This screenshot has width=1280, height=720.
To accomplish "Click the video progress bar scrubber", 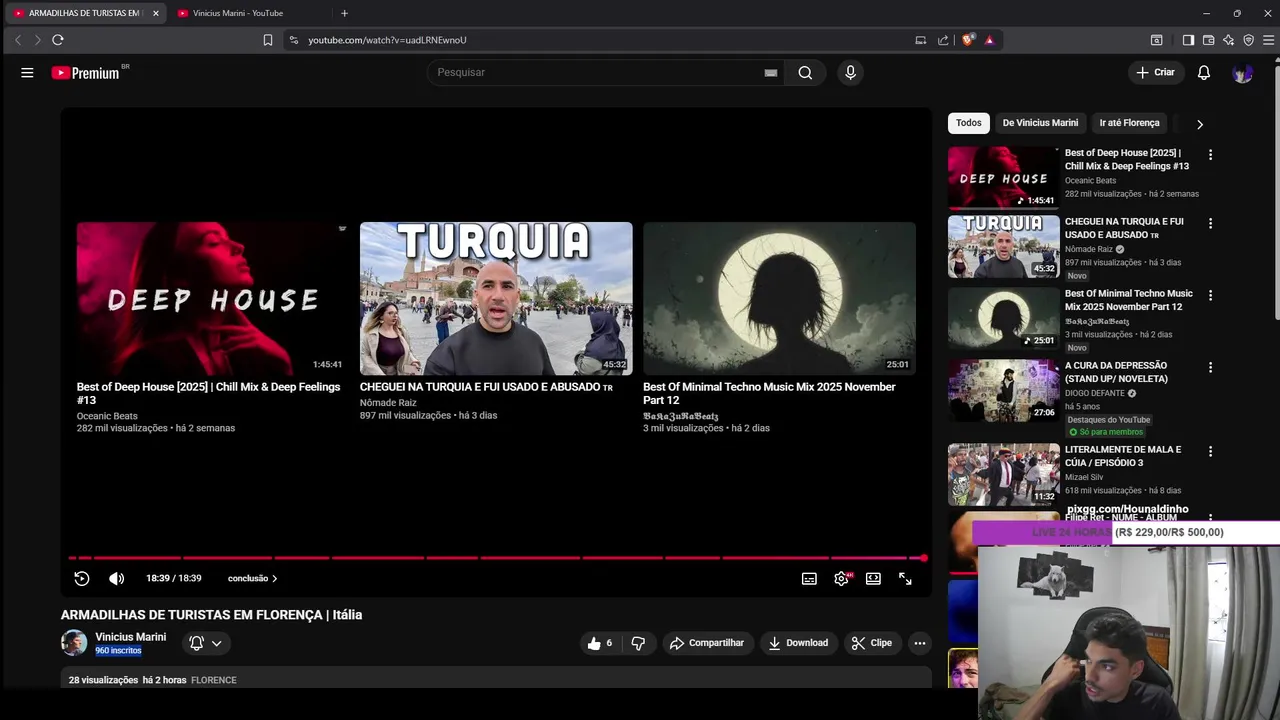I will (924, 558).
